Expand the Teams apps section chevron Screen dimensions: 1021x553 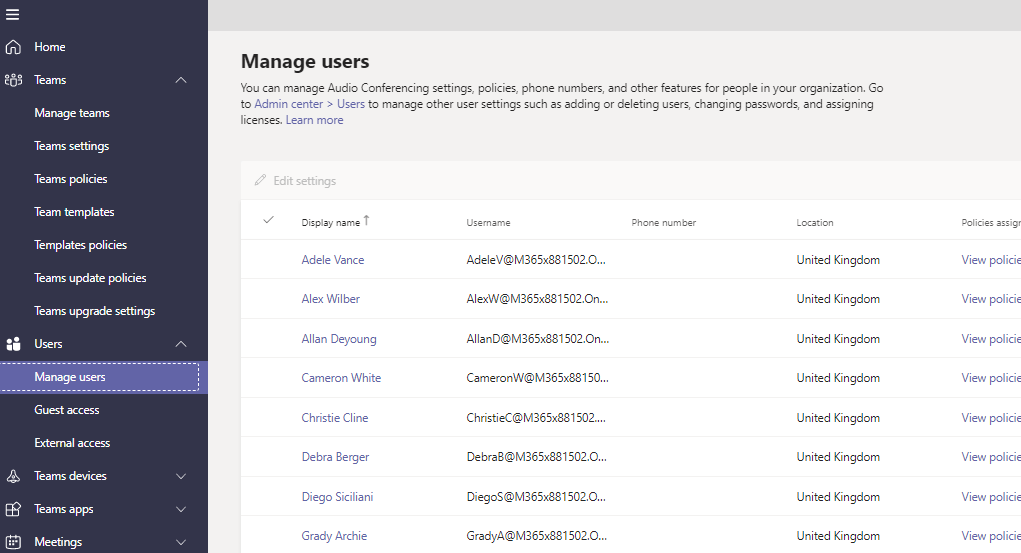click(181, 509)
